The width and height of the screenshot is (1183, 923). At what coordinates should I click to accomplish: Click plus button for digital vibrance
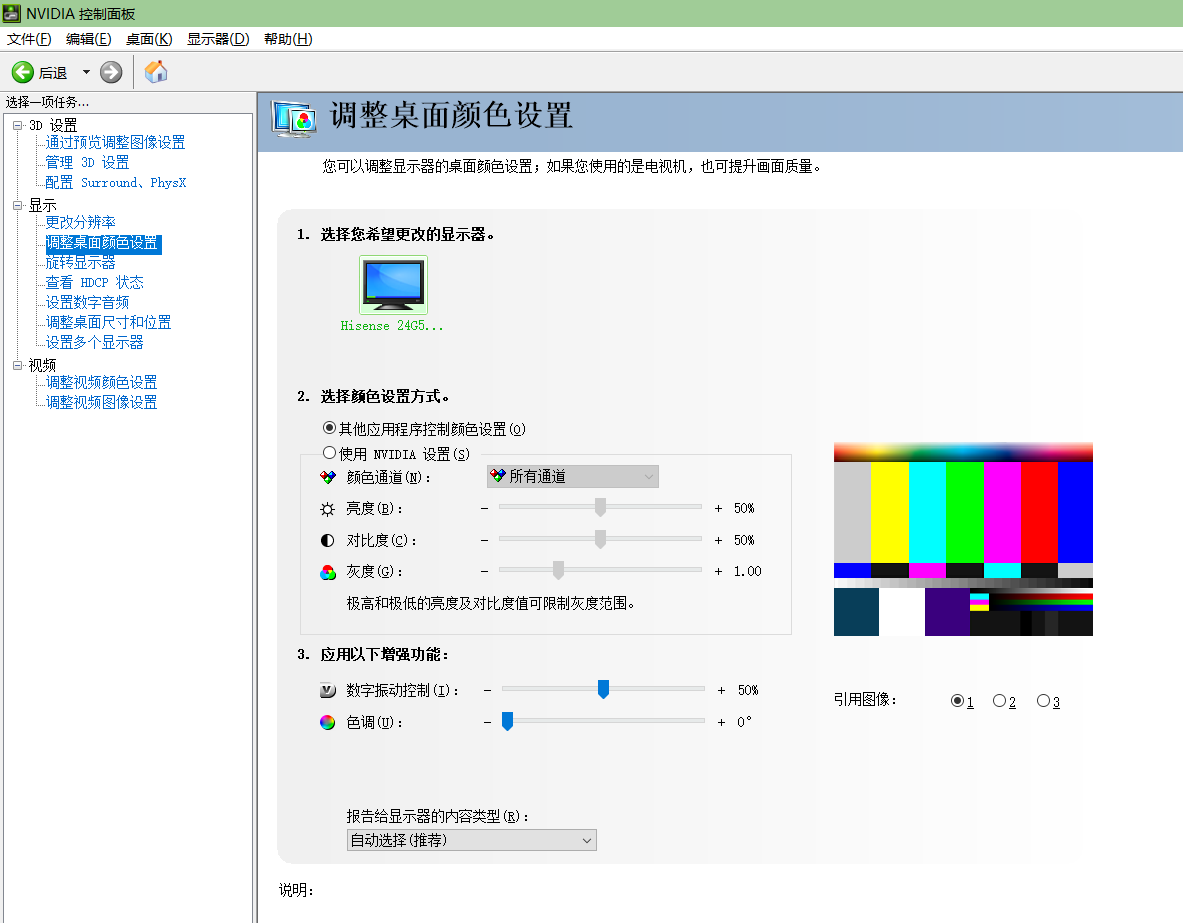[721, 691]
